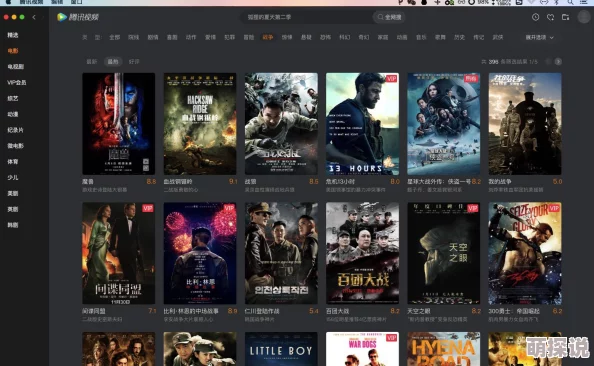Go to previous results page arrow
594x366 pixels.
pyautogui.click(x=547, y=61)
